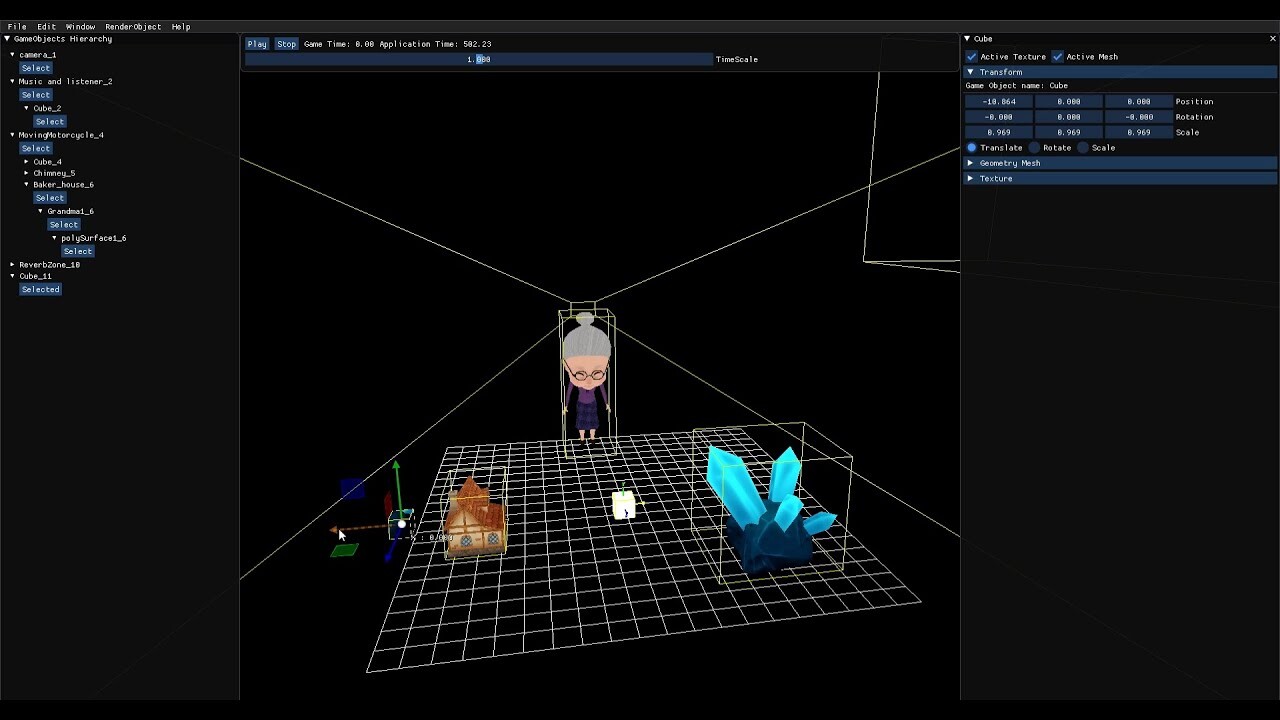Select the Grandma1_6 object
Image resolution: width=1280 pixels, height=720 pixels.
63,224
